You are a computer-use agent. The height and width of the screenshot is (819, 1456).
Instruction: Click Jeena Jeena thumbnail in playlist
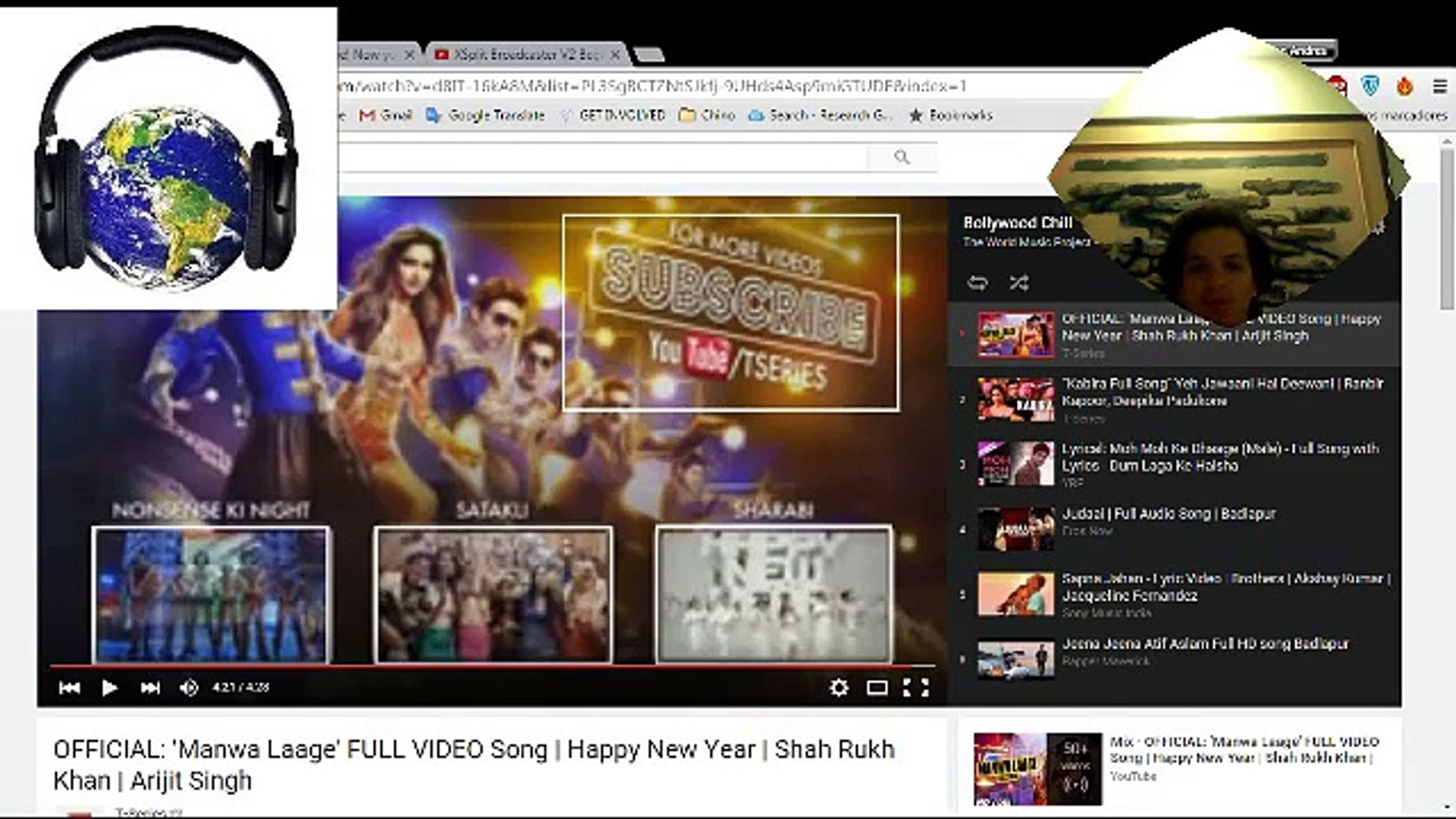(x=1015, y=659)
